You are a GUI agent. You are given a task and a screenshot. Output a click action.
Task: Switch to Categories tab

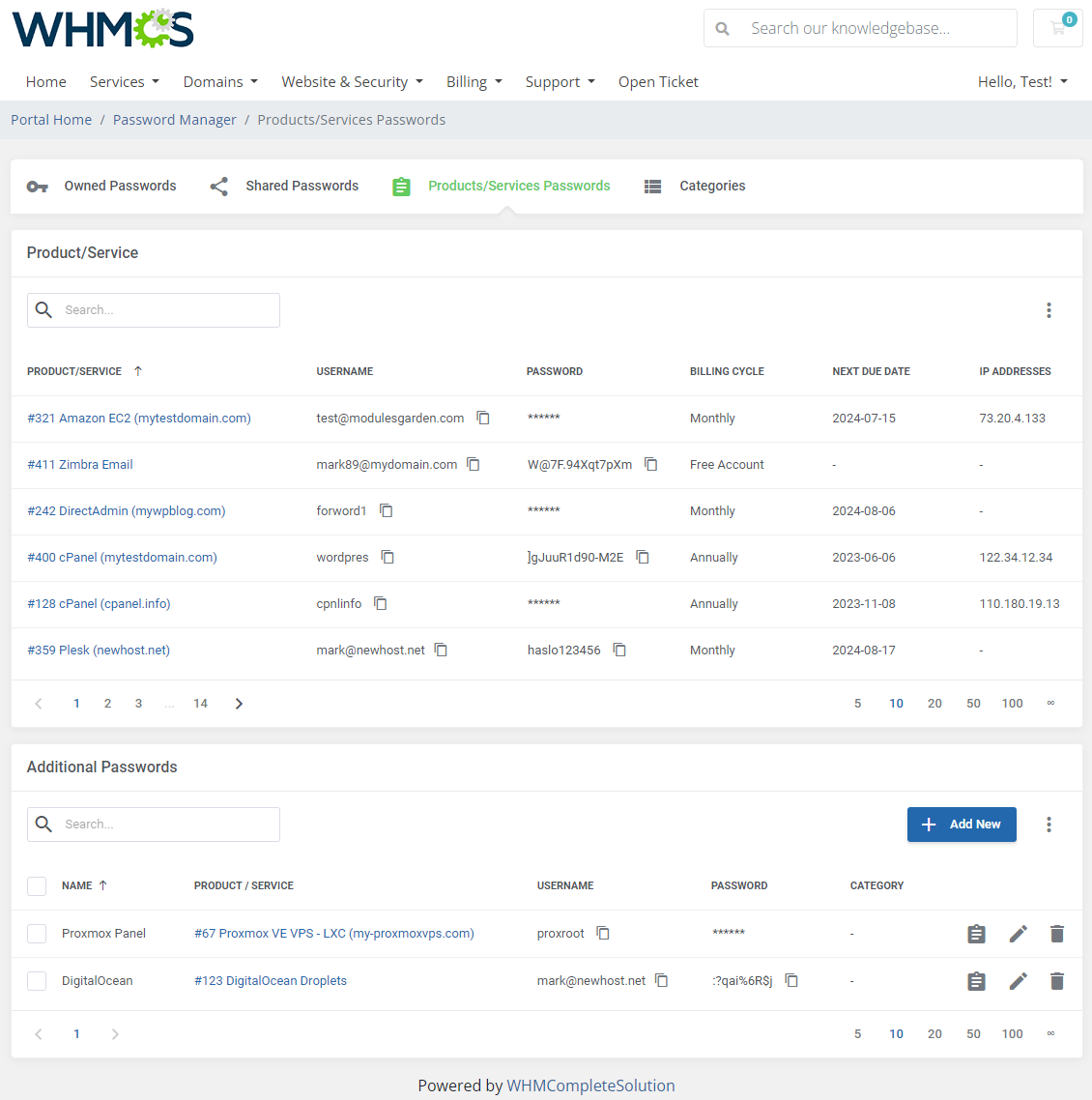coord(694,186)
